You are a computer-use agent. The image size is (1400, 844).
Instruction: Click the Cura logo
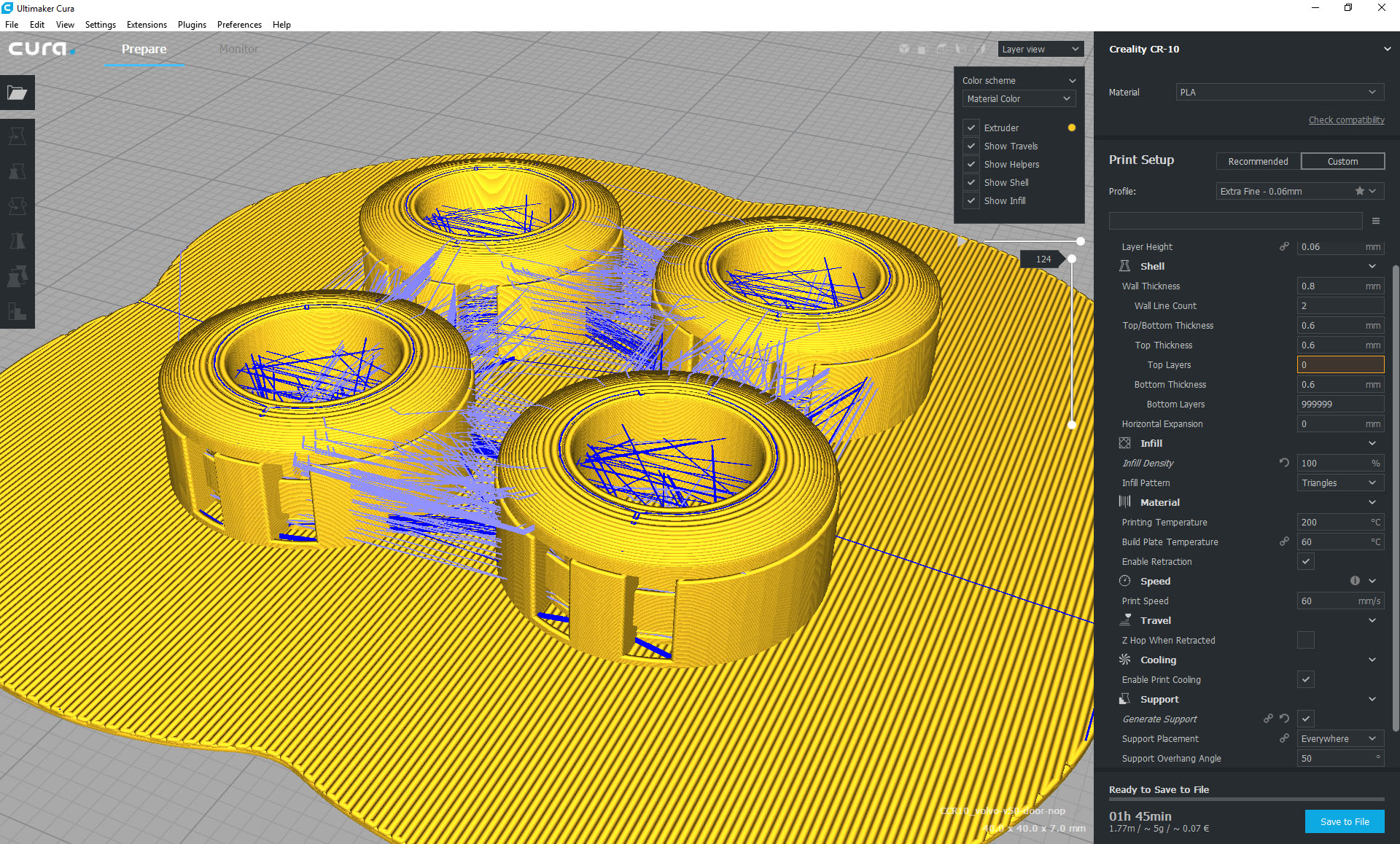[42, 49]
